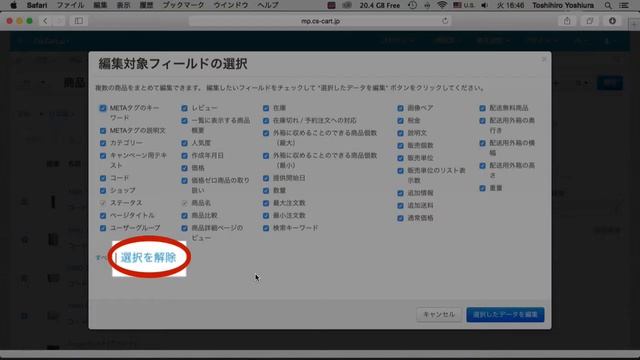640x360 pixels.
Task: Click the mp.cs-cart.jp address bar
Action: tap(320, 21)
